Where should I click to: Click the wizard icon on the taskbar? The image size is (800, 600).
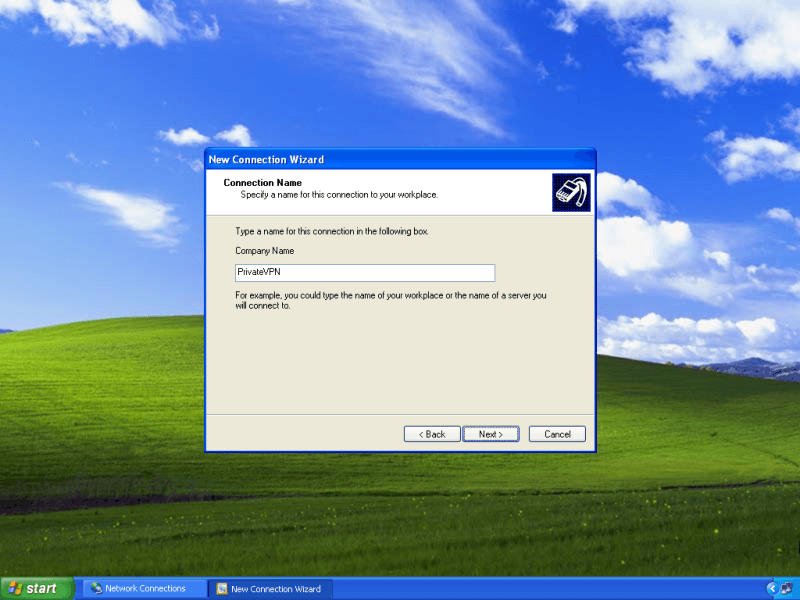222,589
